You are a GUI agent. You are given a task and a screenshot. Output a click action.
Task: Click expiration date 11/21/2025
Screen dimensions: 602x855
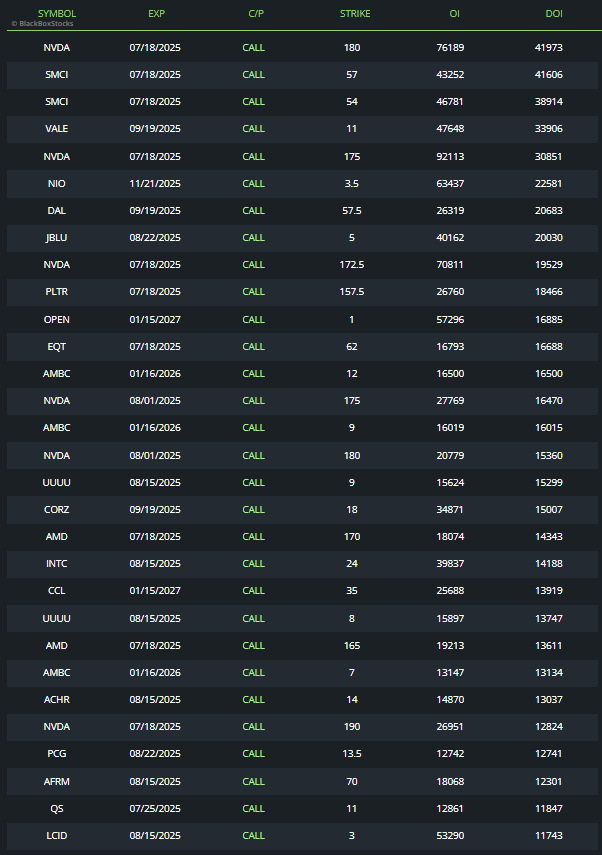click(x=155, y=184)
